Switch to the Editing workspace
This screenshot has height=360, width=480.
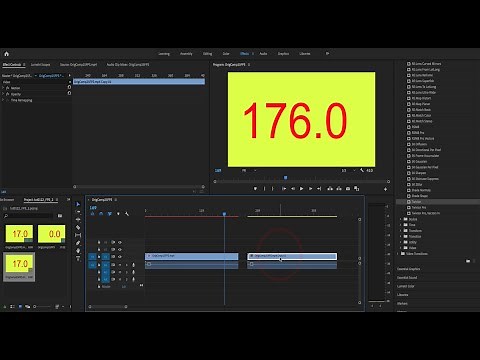(x=207, y=54)
